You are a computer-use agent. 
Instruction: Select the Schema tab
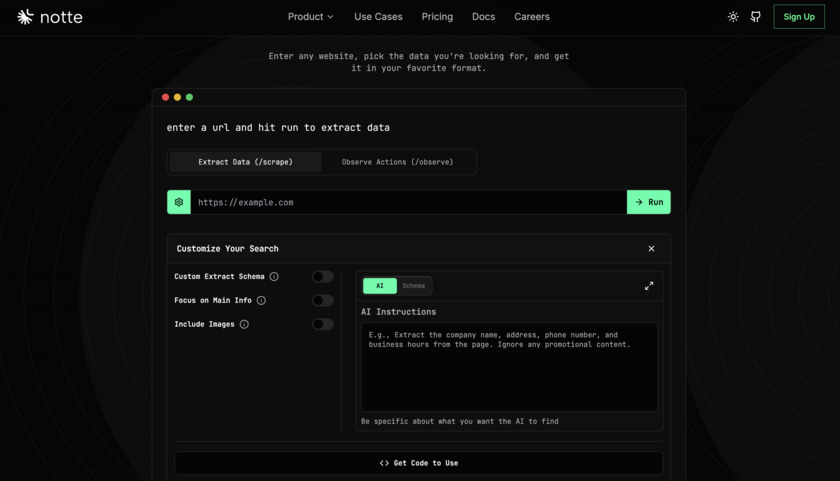[414, 286]
